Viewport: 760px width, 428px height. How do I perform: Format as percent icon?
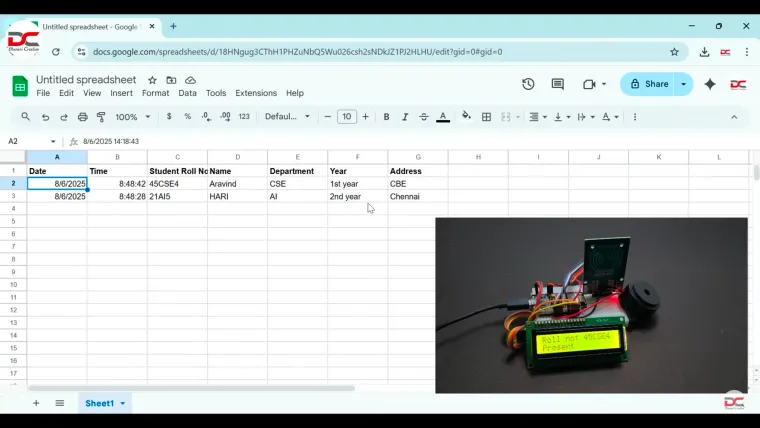point(188,116)
